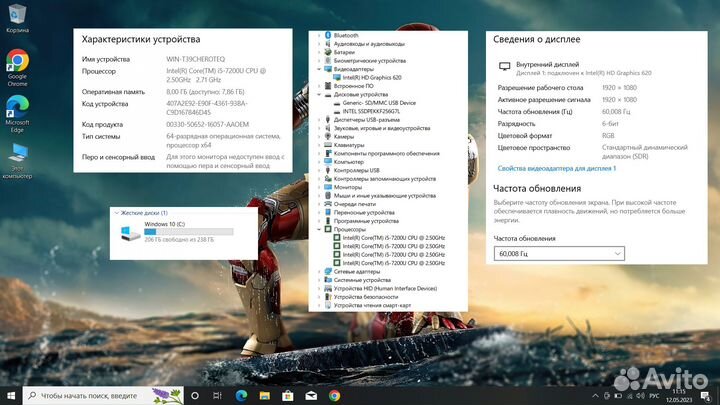
Task: Select the last Intel Core i5-7200U processor entry
Action: (x=394, y=263)
